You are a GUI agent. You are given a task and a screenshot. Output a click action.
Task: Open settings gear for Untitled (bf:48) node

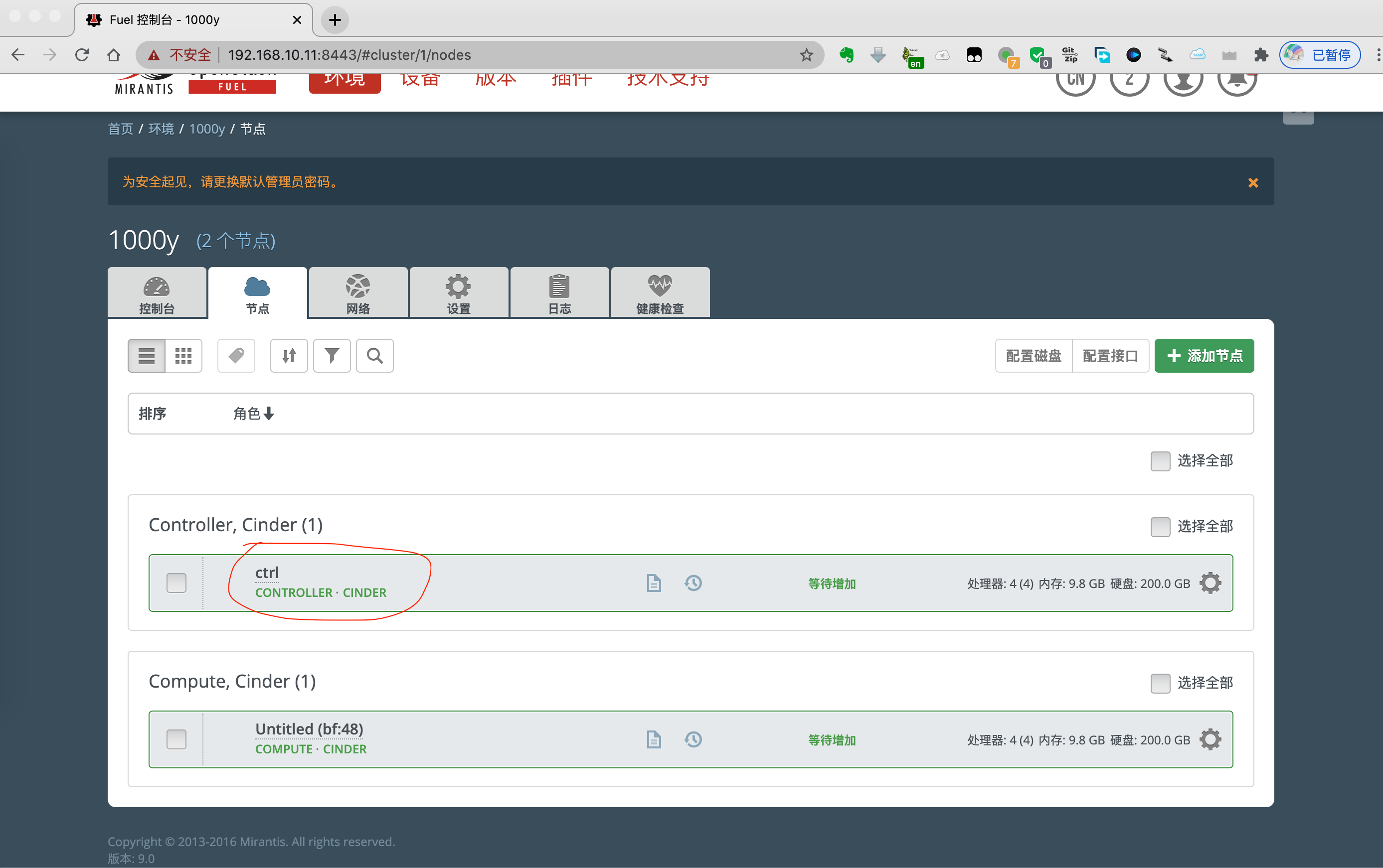(1210, 739)
